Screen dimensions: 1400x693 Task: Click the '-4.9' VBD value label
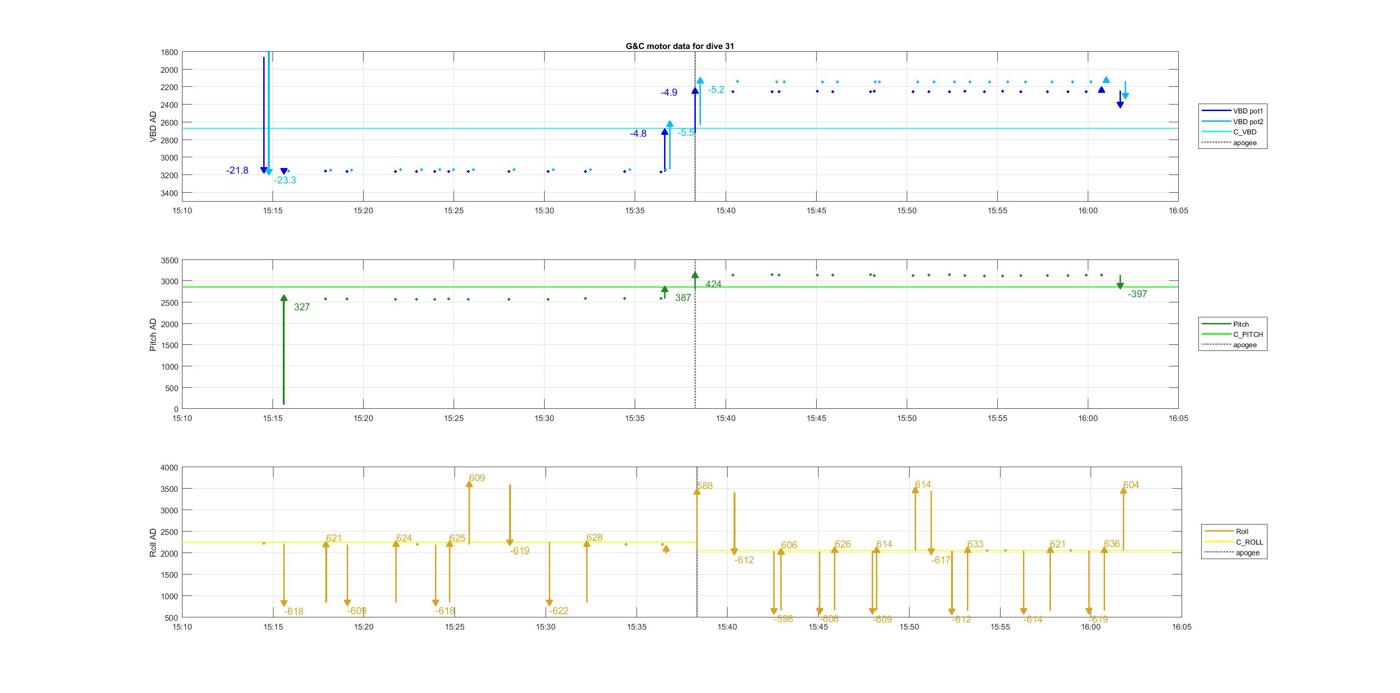click(668, 93)
